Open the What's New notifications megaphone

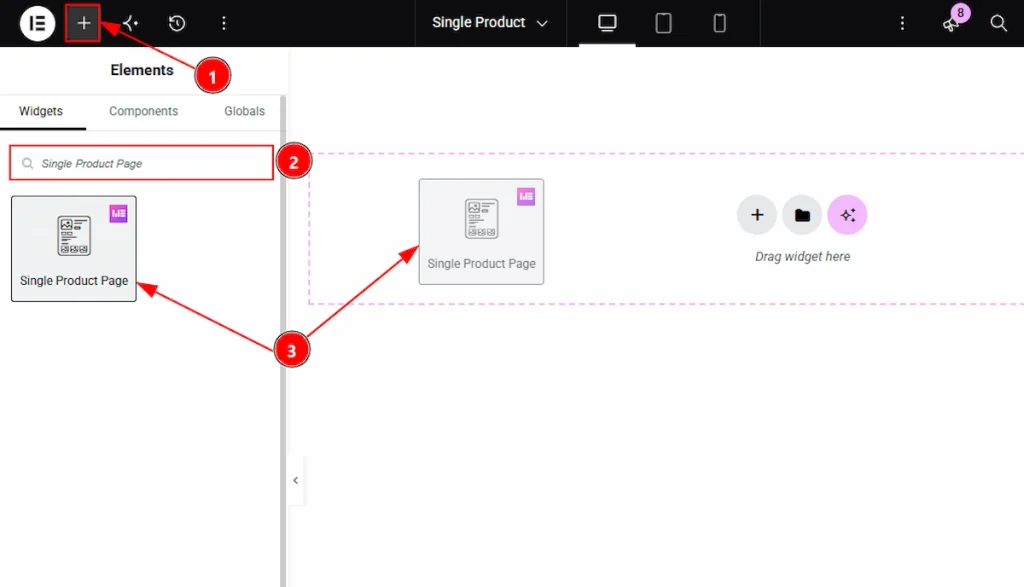tap(951, 24)
